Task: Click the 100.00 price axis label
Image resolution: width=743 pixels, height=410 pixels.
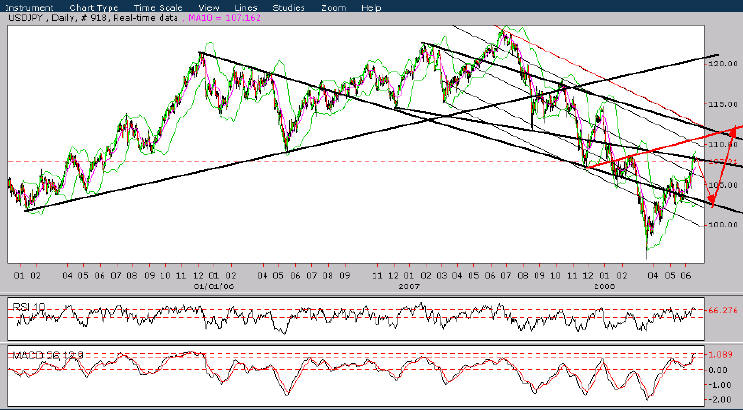Action: click(x=722, y=225)
